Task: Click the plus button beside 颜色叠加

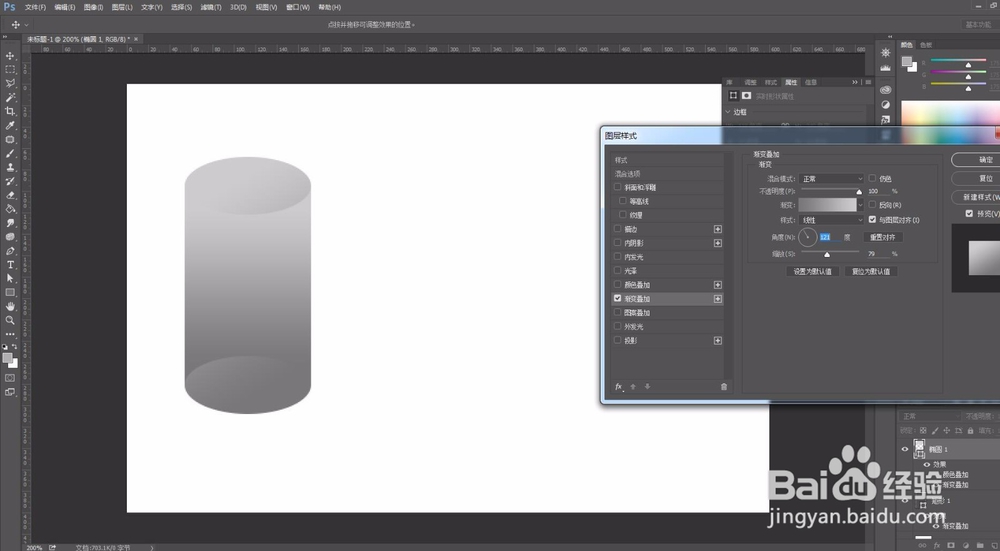Action: point(717,285)
